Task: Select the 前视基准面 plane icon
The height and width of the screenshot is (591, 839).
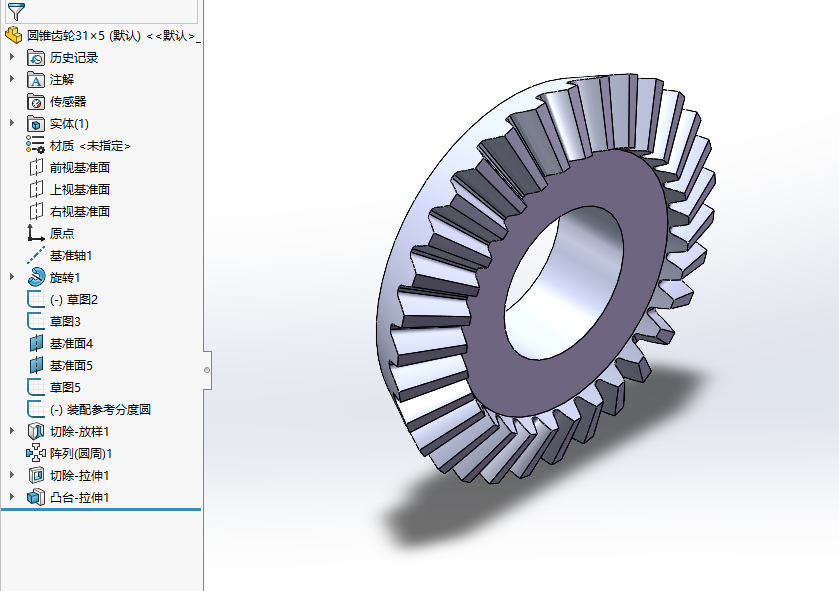Action: [x=35, y=167]
